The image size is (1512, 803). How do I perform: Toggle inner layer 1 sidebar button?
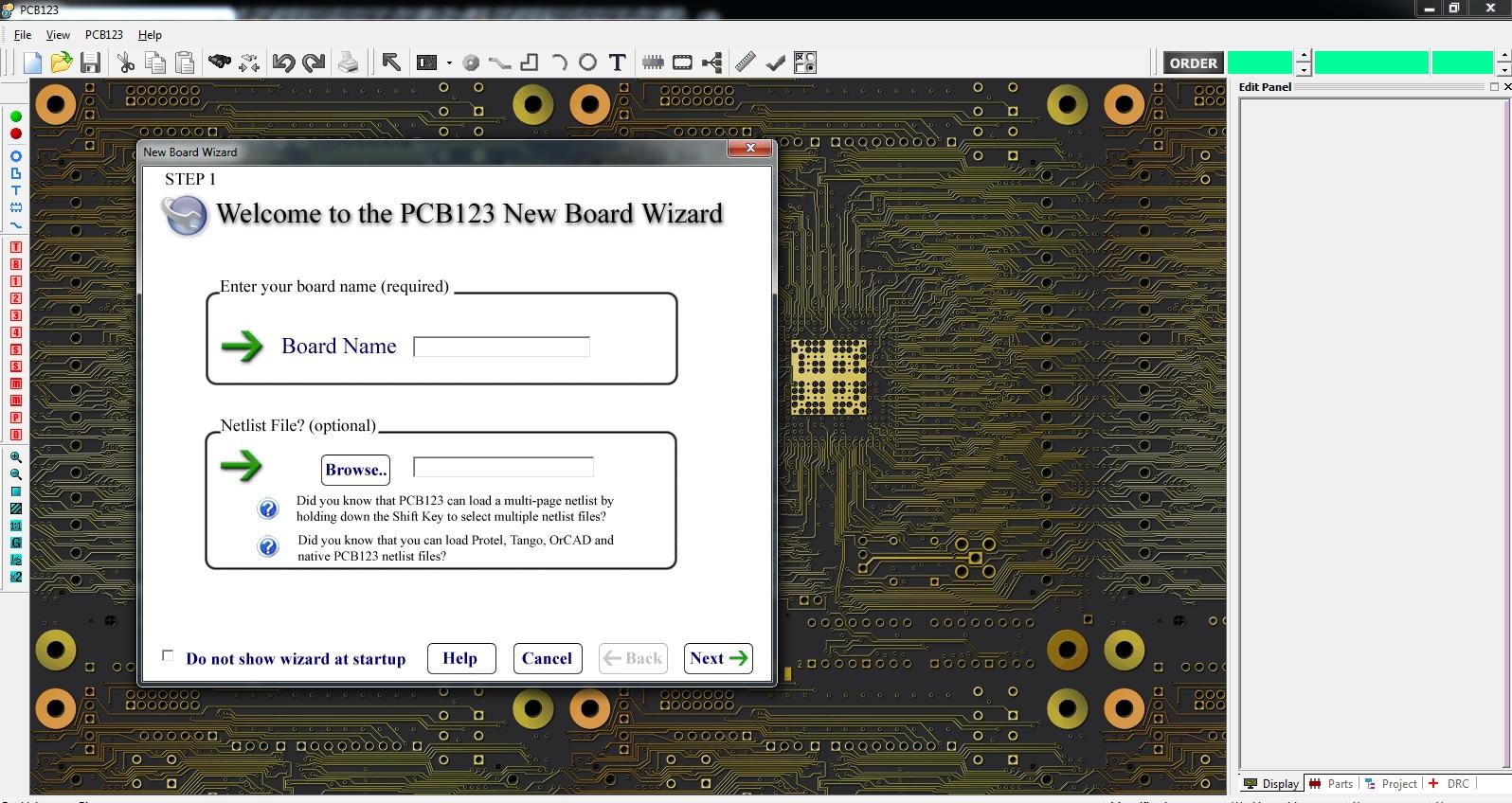click(x=16, y=281)
